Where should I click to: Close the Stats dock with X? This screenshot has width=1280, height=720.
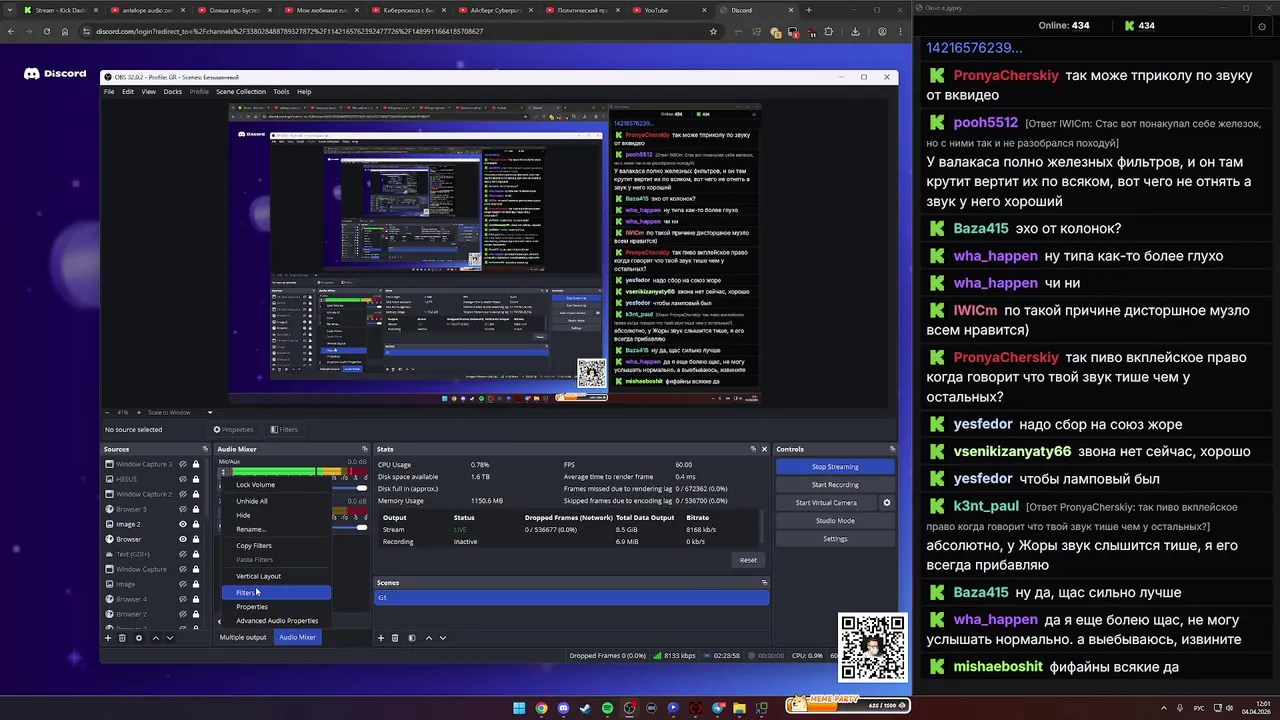pos(764,449)
